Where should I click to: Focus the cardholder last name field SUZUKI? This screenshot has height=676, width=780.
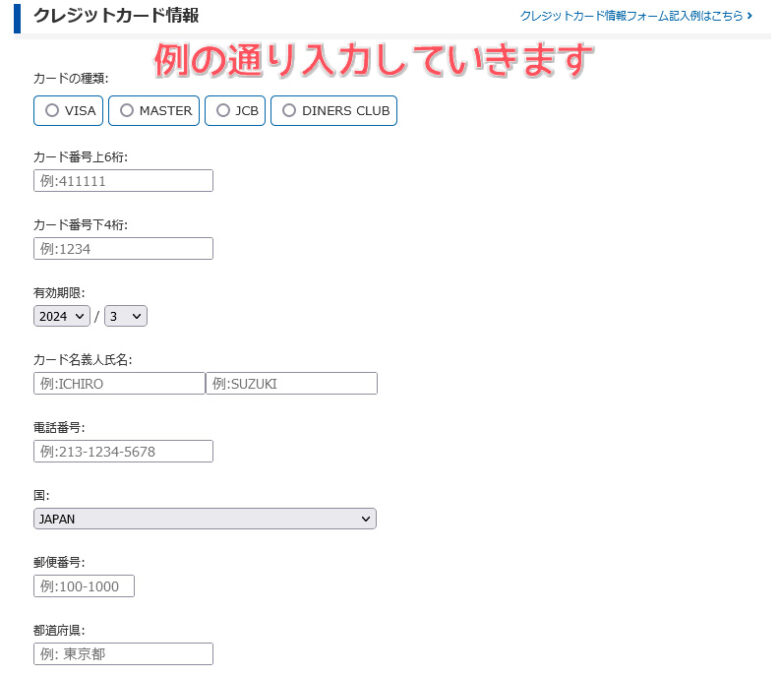coord(292,384)
